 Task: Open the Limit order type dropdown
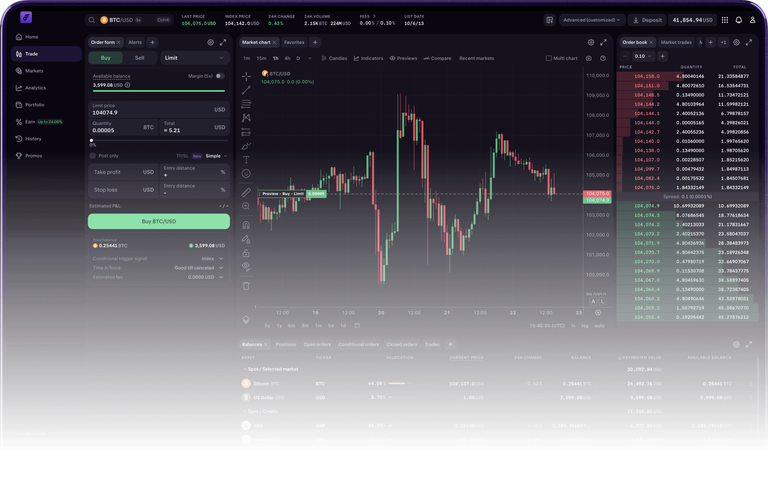[x=195, y=58]
